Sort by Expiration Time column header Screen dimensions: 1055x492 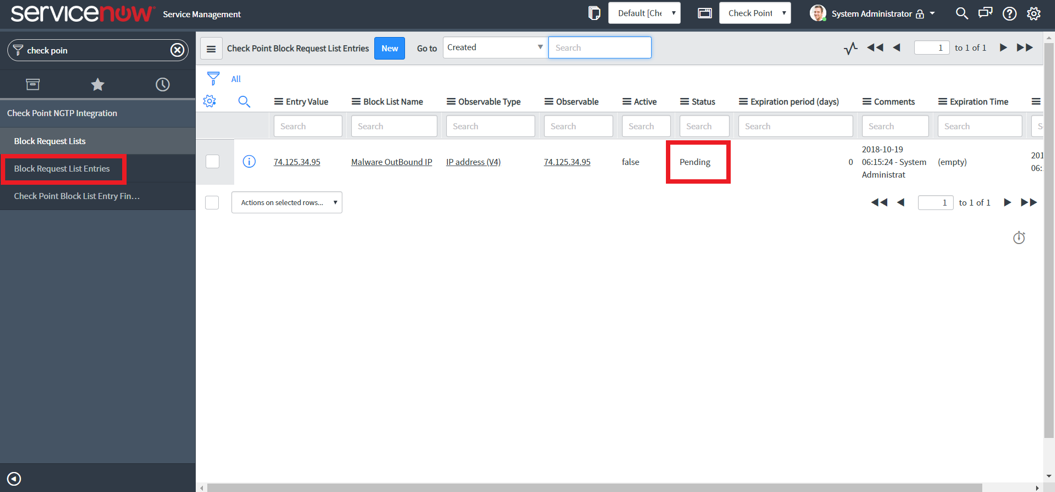(x=979, y=102)
